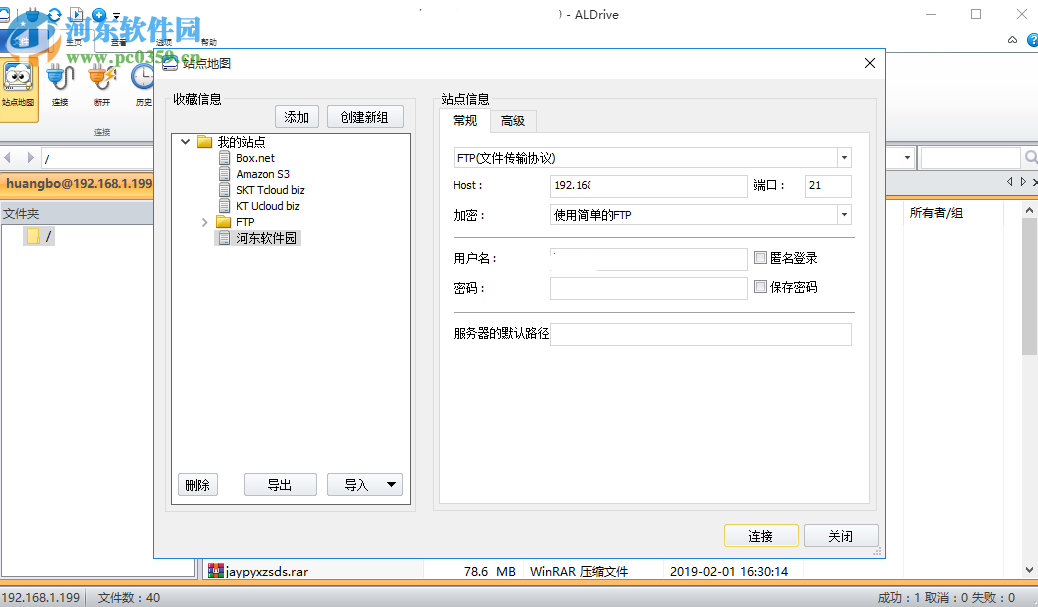Open the FTP protocol dropdown
The width and height of the screenshot is (1038, 607).
(844, 157)
